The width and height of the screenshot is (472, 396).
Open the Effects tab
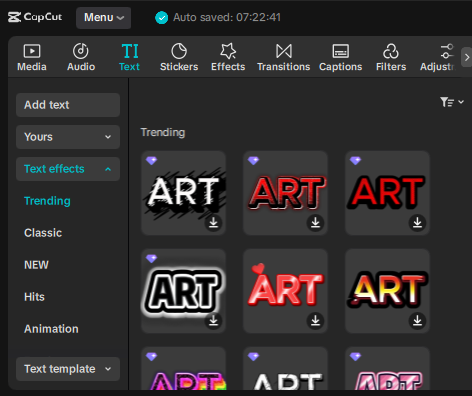pos(228,58)
